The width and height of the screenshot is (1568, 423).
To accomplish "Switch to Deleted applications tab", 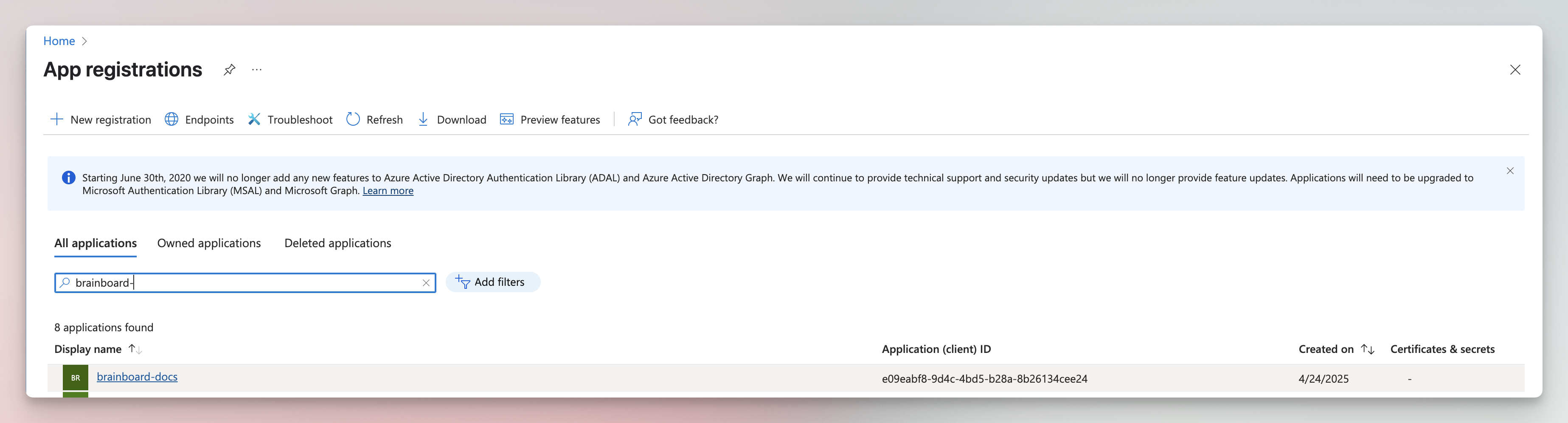I will (338, 243).
